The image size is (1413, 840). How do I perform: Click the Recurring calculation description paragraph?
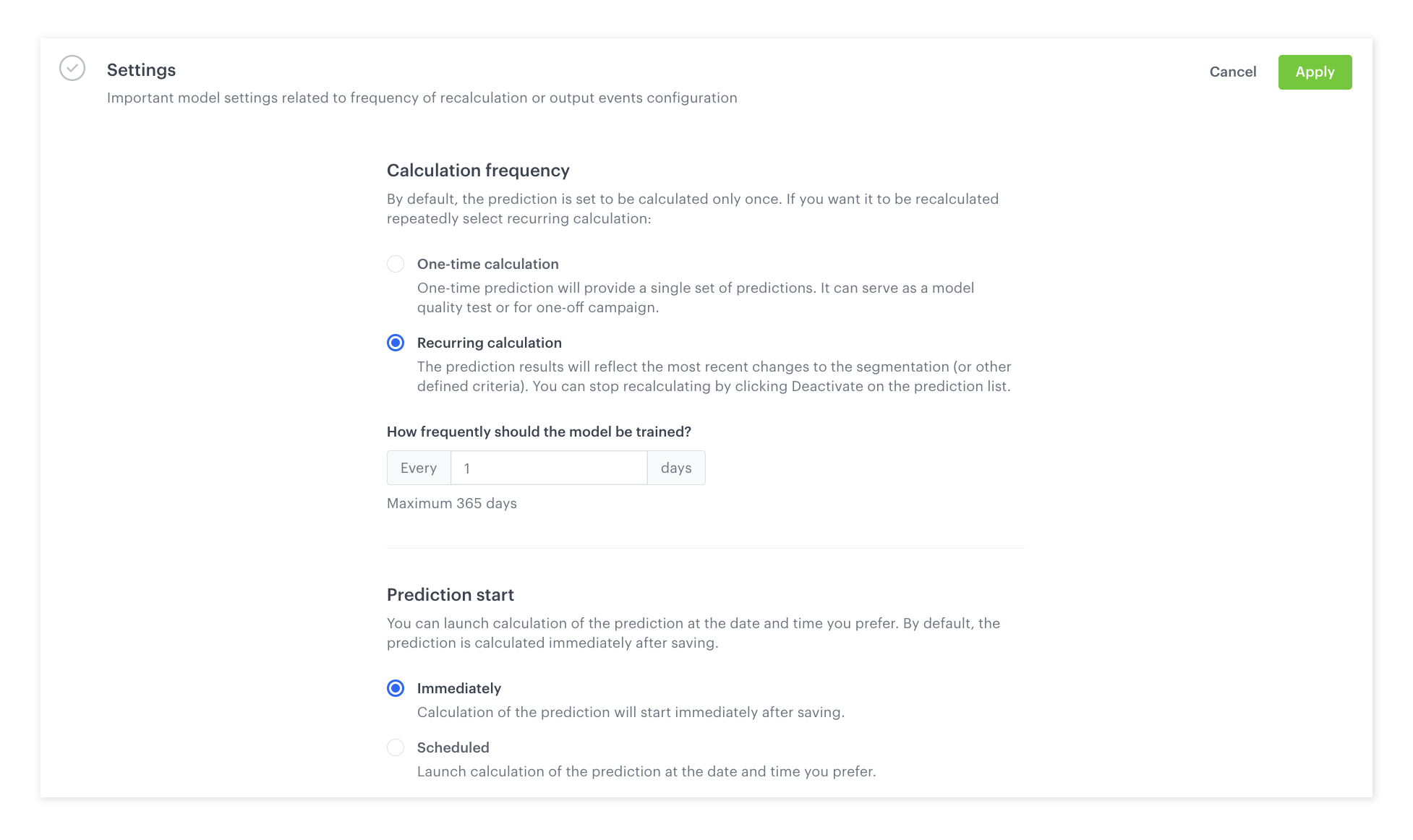pyautogui.click(x=714, y=377)
